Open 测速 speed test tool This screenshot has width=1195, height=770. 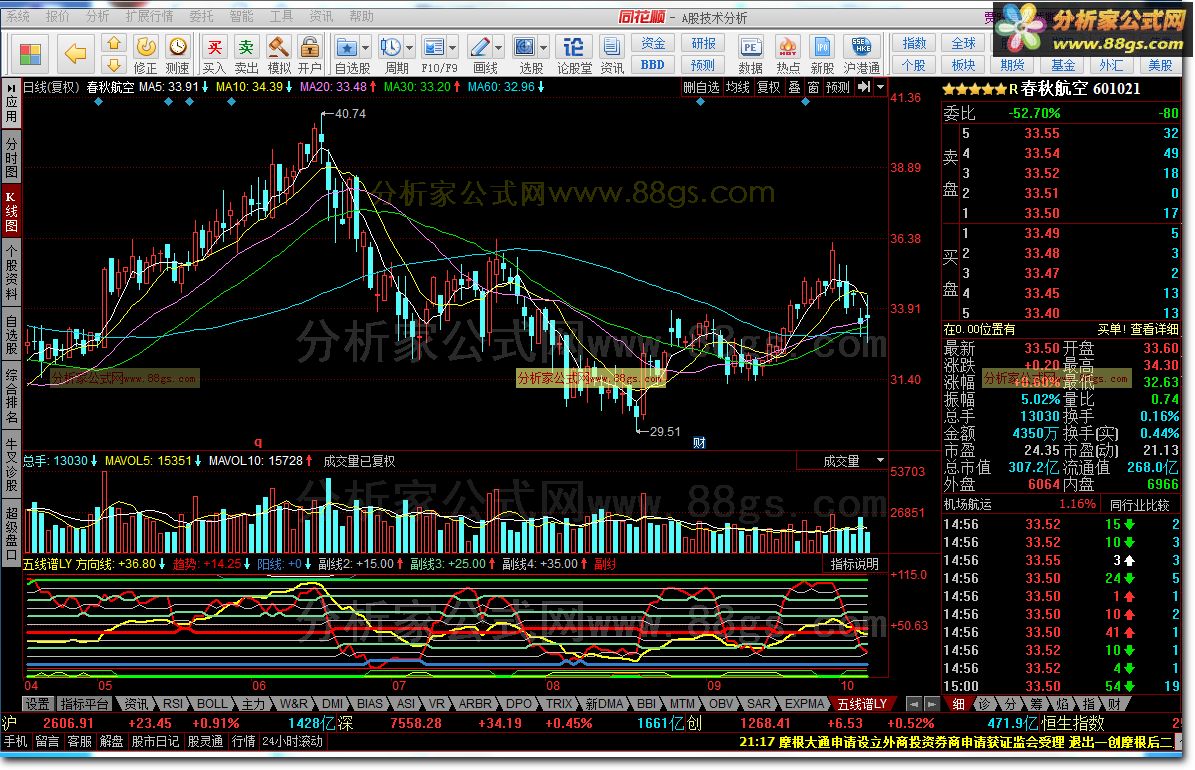[178, 55]
